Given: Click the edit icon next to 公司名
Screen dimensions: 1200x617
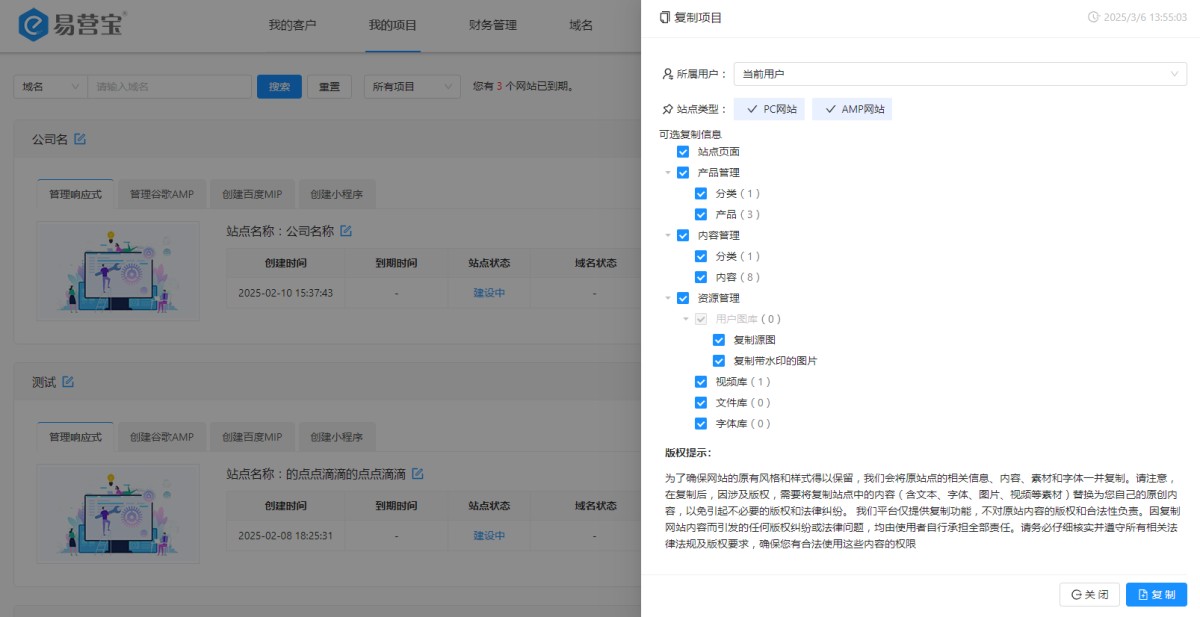Looking at the screenshot, I should click(80, 139).
